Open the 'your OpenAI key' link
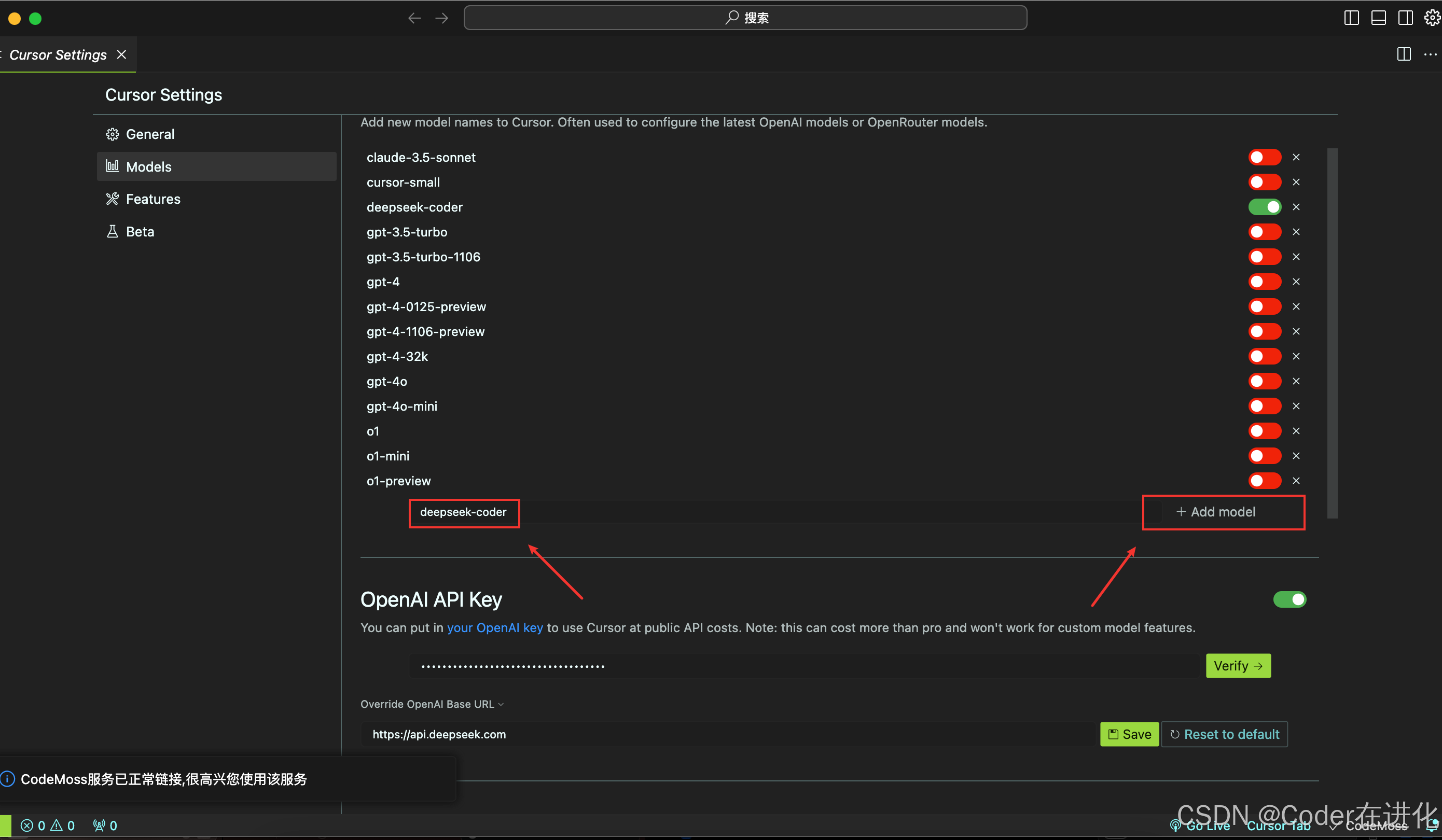 (x=494, y=628)
